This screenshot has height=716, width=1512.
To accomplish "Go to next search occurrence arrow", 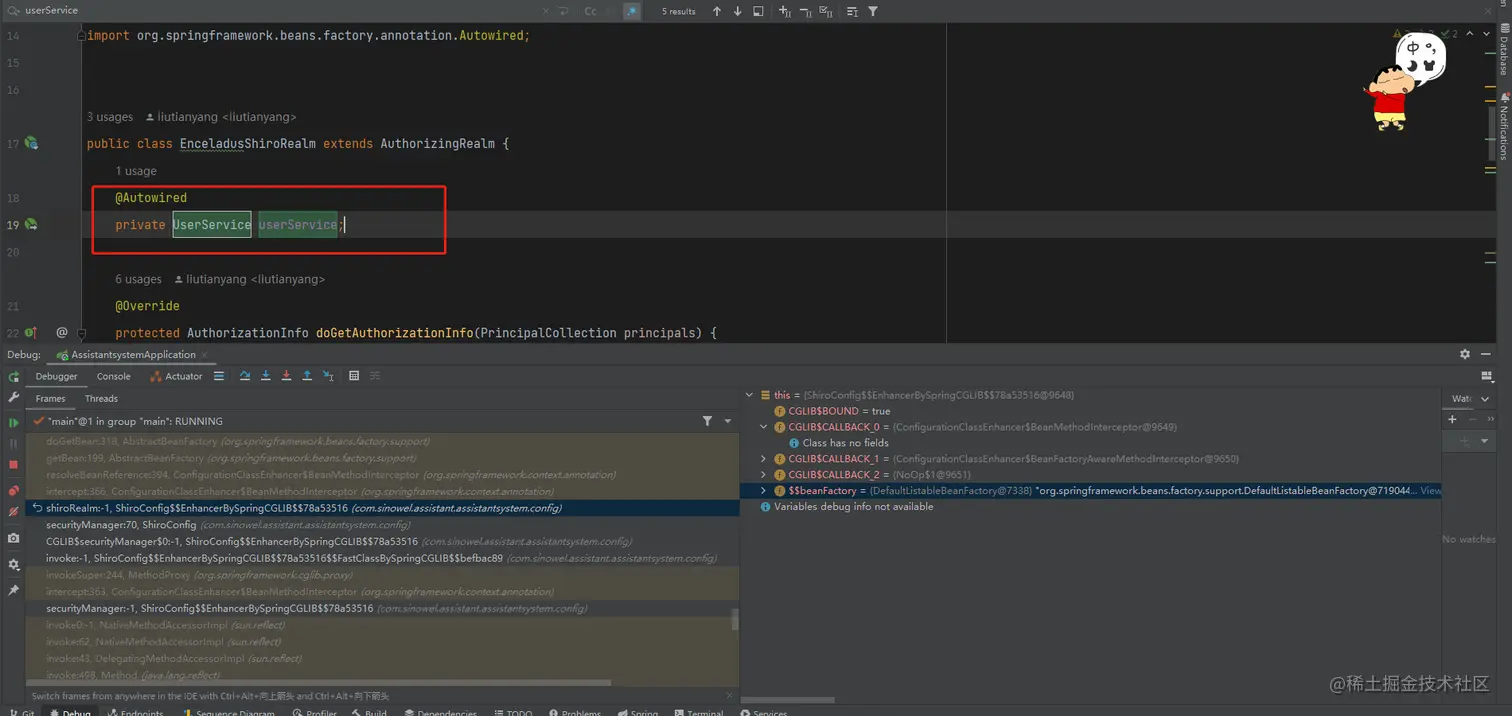I will (737, 11).
